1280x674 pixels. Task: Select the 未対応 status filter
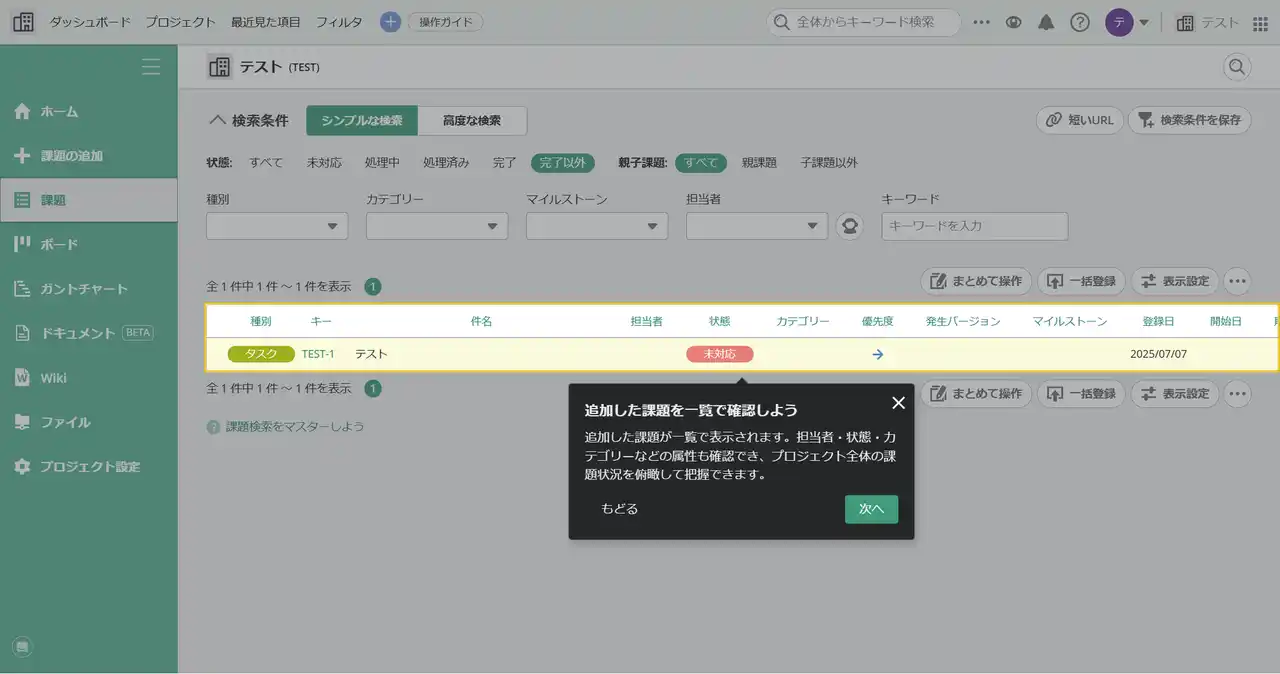(324, 162)
